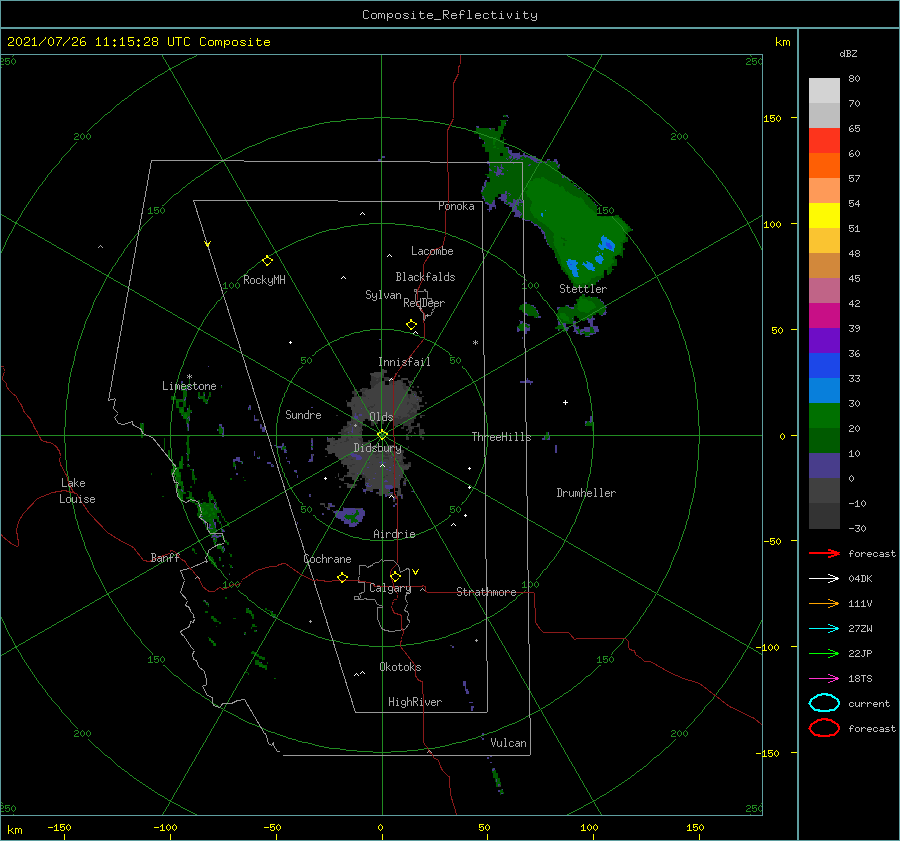The height and width of the screenshot is (841, 900).
Task: Click the Stettler city label
Action: pos(583,289)
